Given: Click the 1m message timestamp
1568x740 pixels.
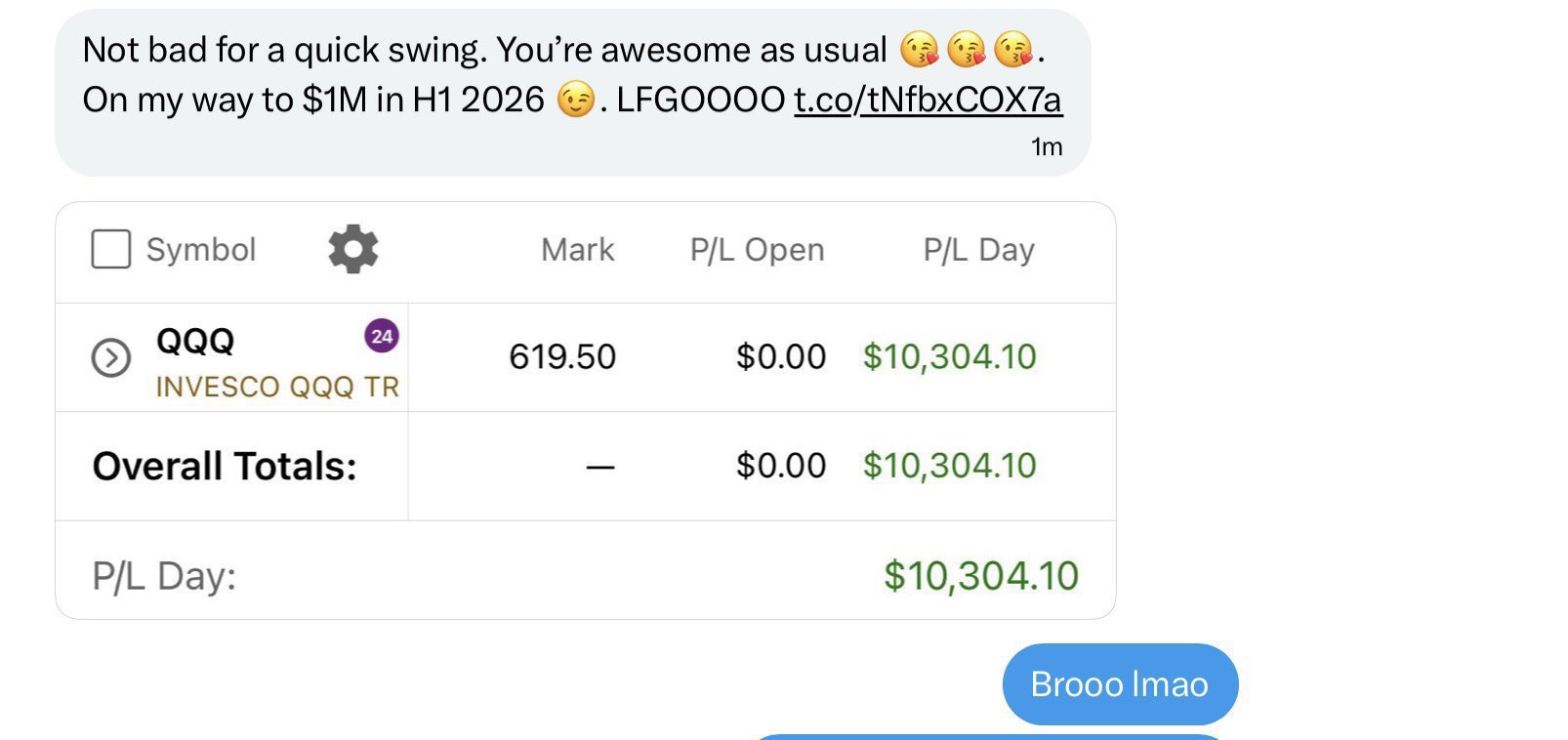Looking at the screenshot, I should pos(1047,147).
